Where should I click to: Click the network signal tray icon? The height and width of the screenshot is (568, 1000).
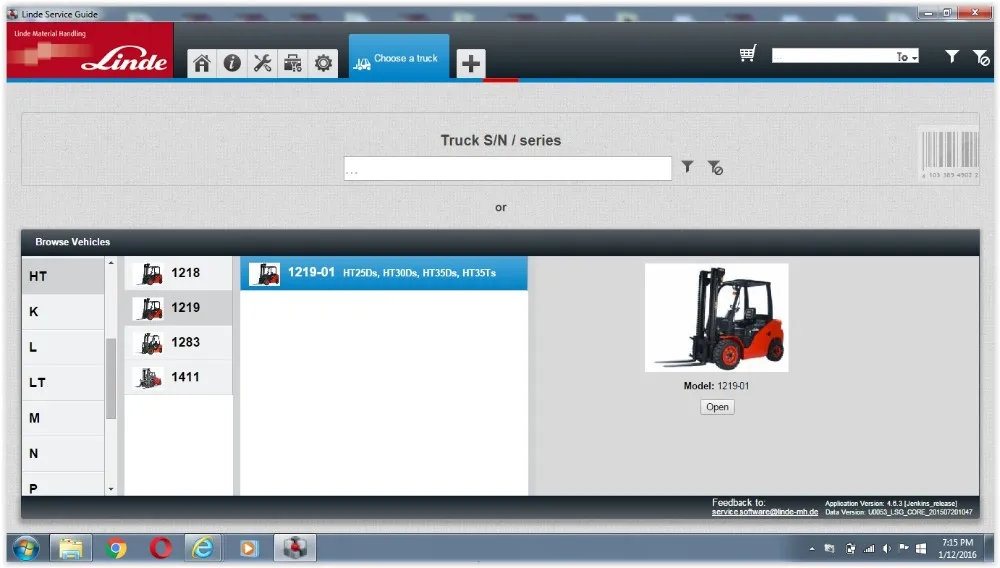coord(869,549)
